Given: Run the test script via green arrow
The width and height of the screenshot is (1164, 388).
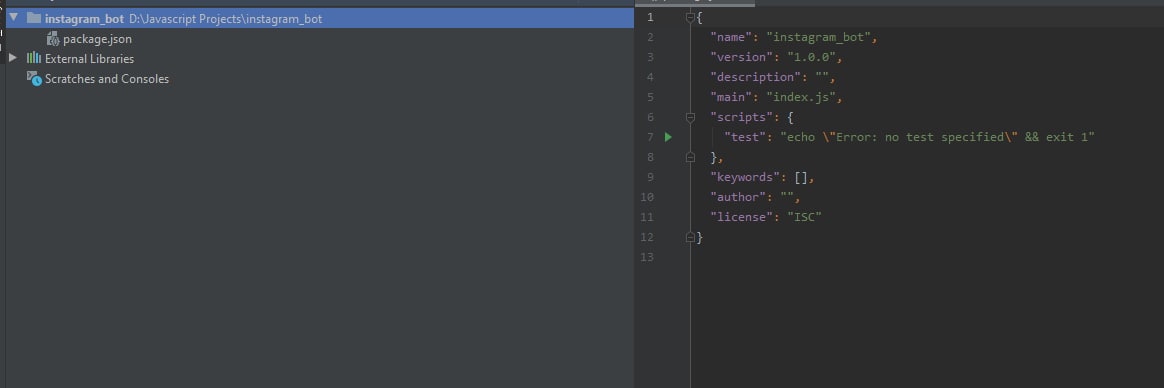Looking at the screenshot, I should pos(668,137).
